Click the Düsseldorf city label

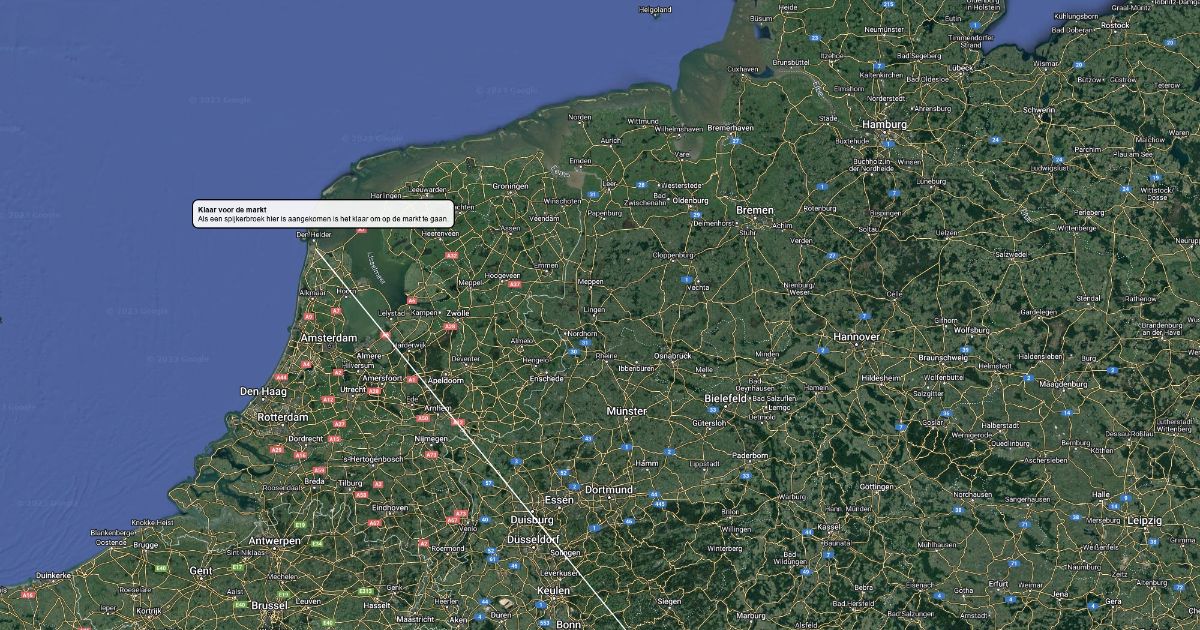pos(533,538)
